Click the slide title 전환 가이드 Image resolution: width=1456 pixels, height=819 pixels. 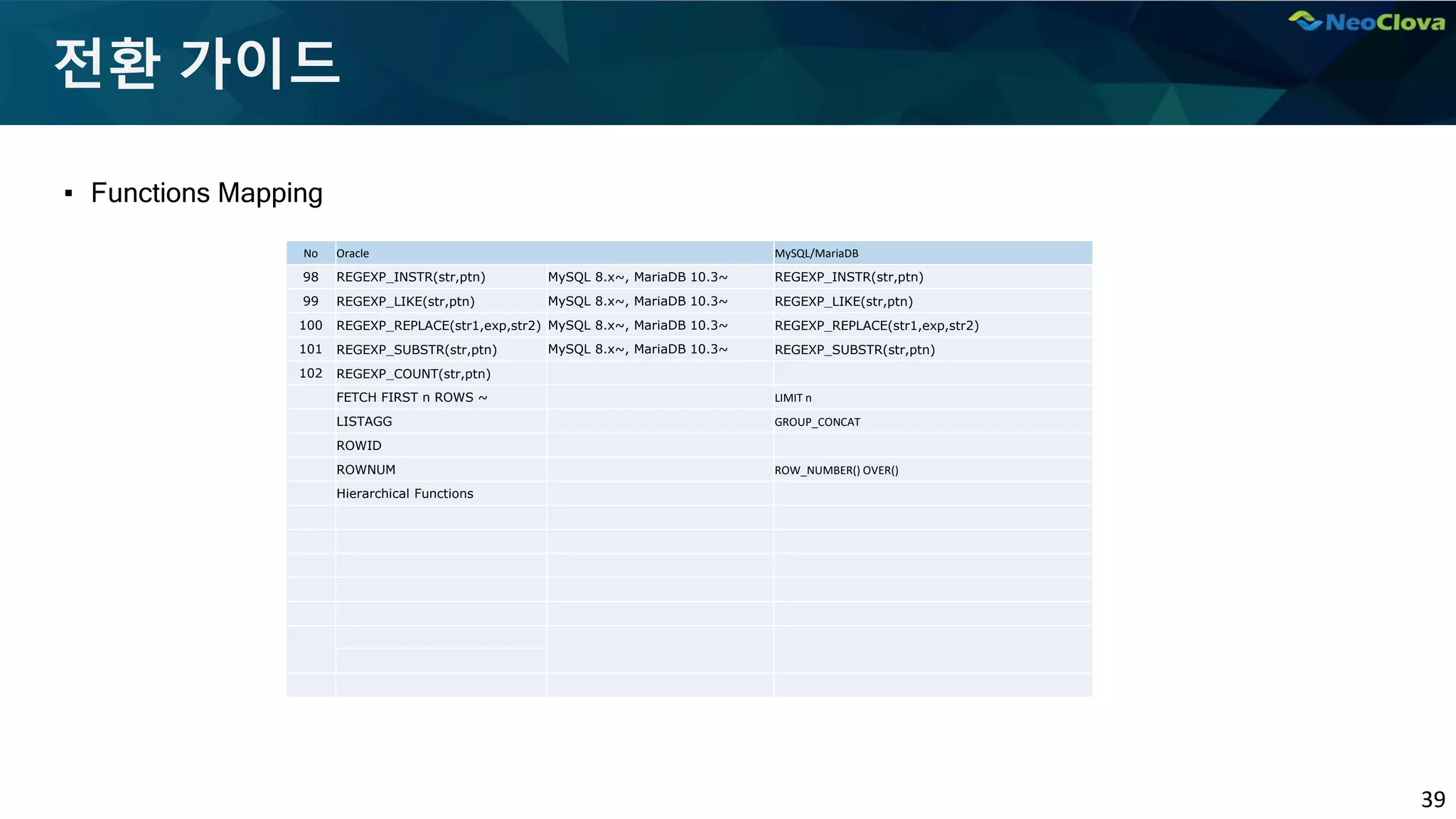[197, 64]
